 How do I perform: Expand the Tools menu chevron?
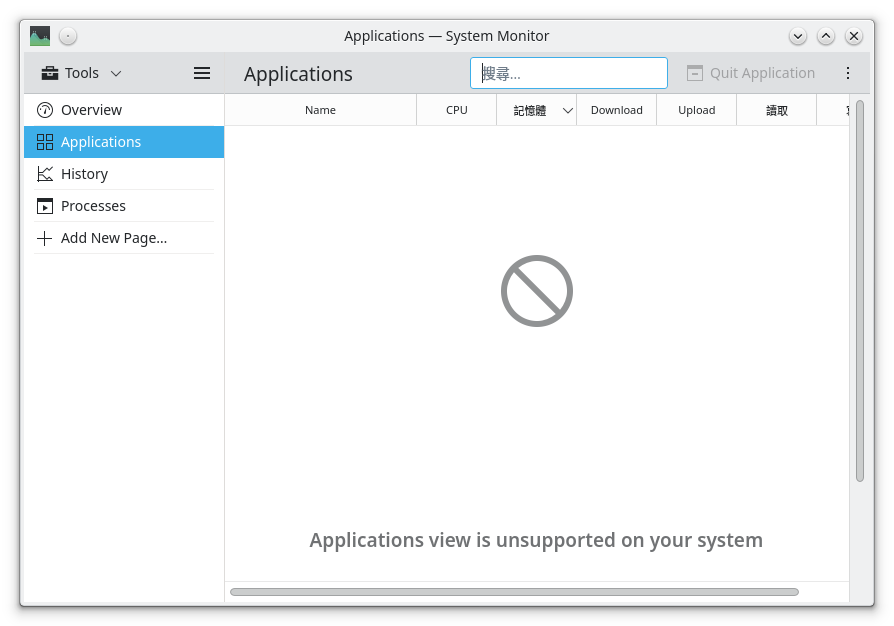pos(115,73)
